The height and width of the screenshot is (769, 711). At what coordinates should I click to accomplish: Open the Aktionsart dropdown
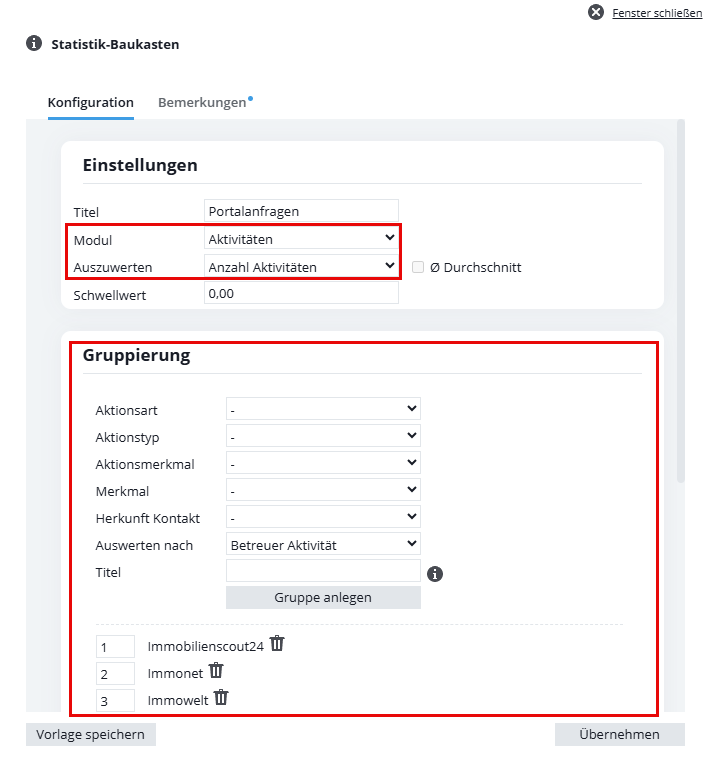coord(323,410)
